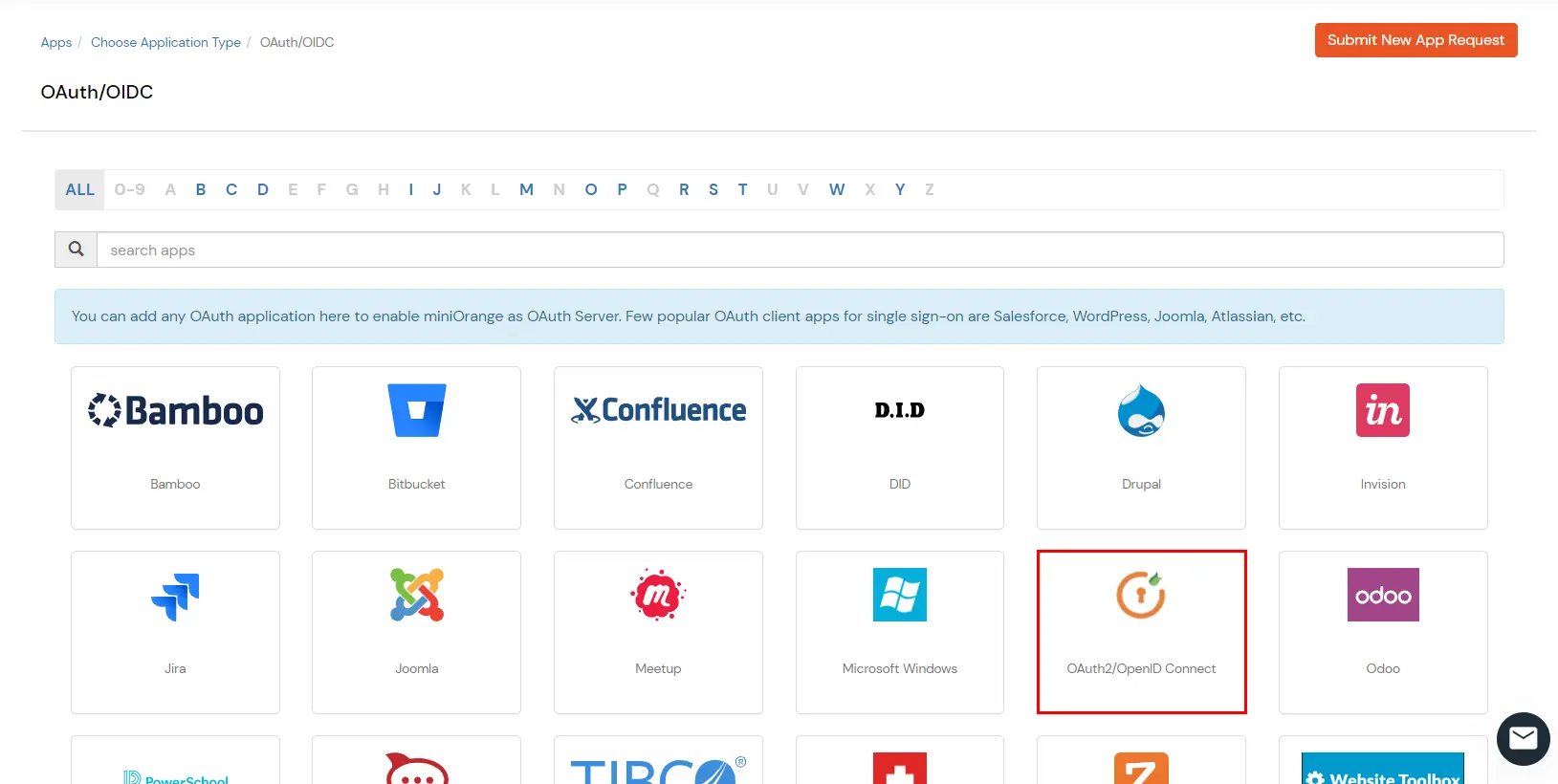Viewport: 1558px width, 784px height.
Task: Choose the Microsoft Windows flag icon
Action: (x=900, y=595)
